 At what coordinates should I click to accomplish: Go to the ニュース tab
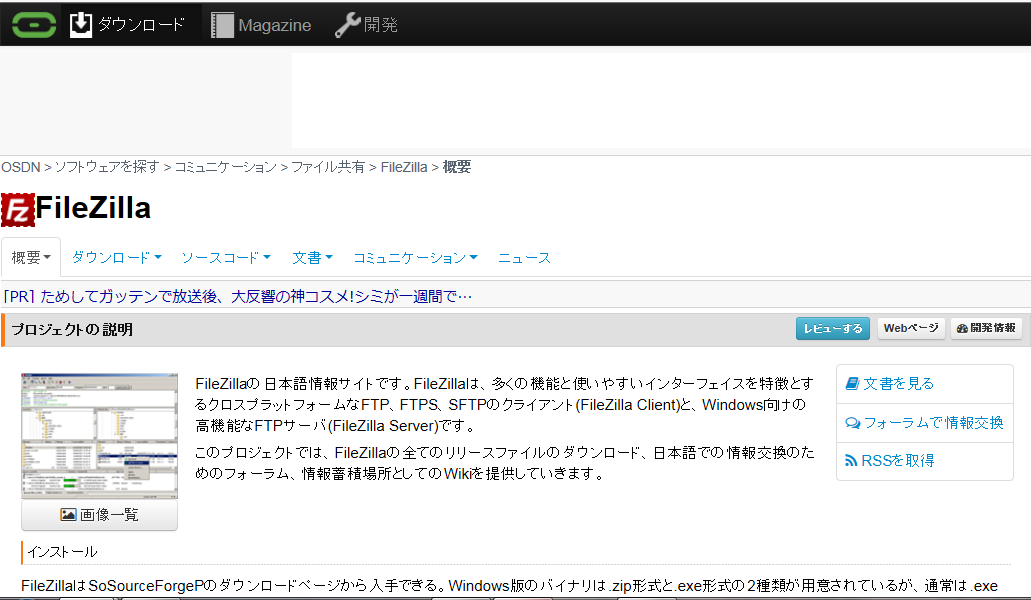pos(524,257)
